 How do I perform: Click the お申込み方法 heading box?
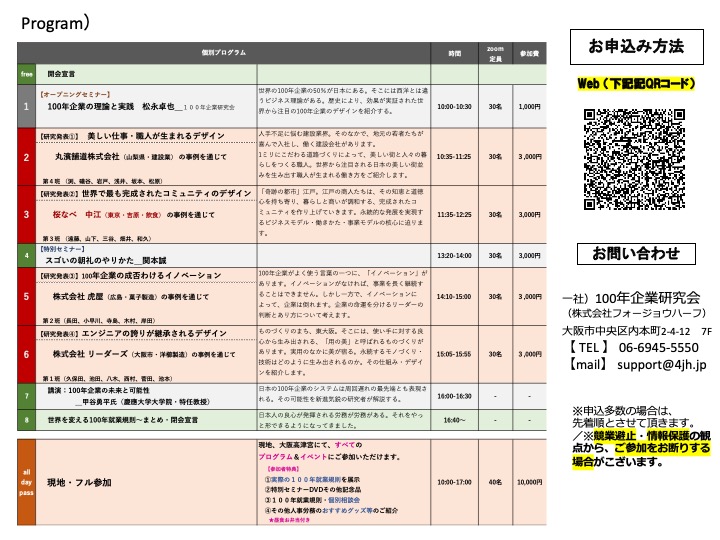pos(636,47)
